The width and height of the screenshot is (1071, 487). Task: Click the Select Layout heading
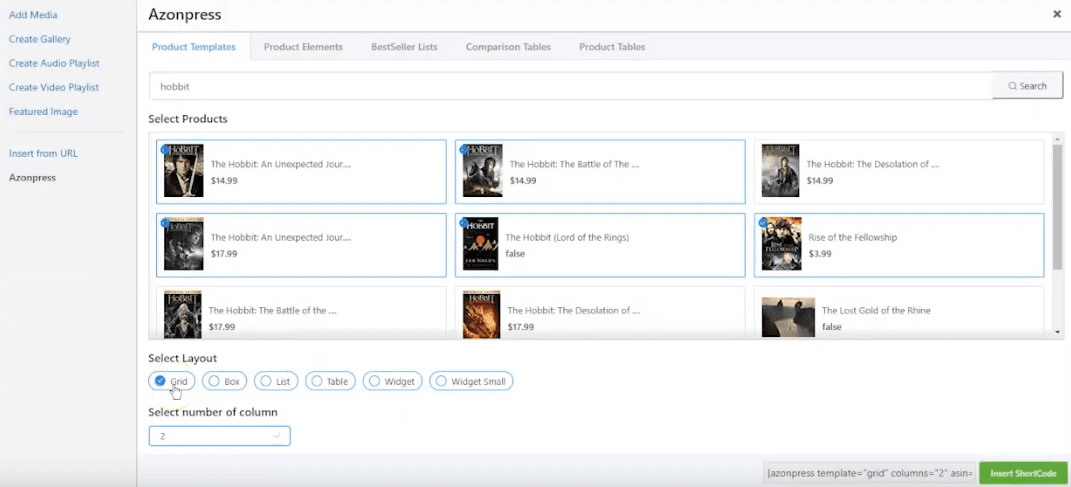182,358
